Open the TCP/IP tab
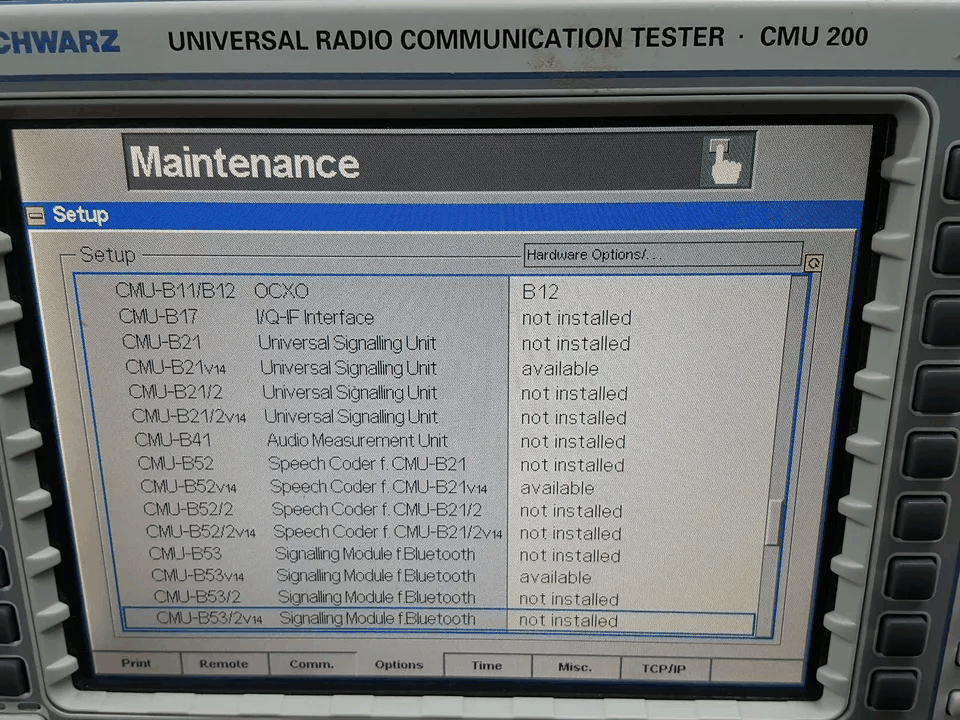This screenshot has width=960, height=720. (664, 669)
